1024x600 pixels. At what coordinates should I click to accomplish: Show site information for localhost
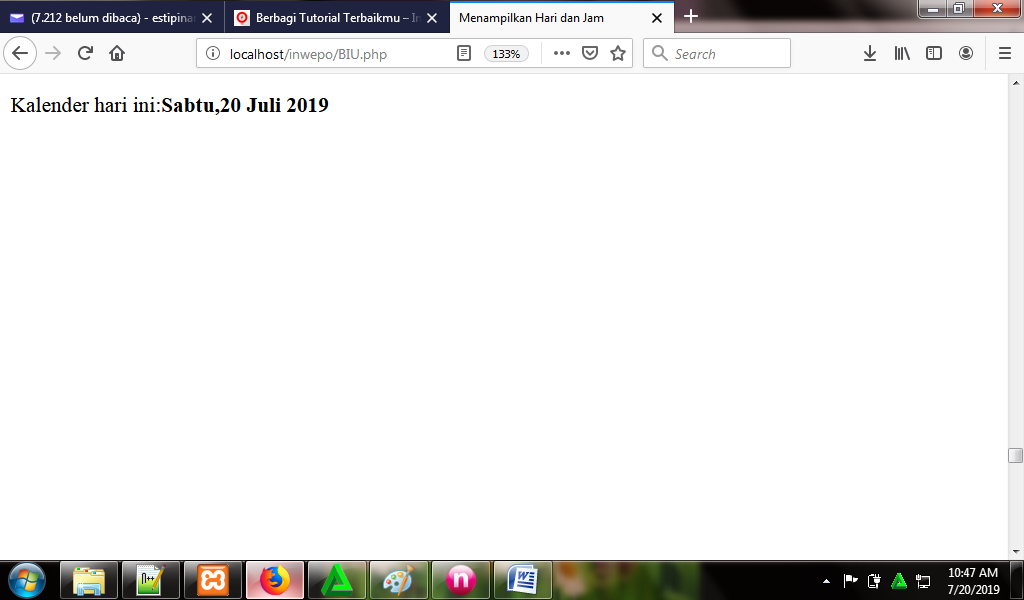point(213,54)
